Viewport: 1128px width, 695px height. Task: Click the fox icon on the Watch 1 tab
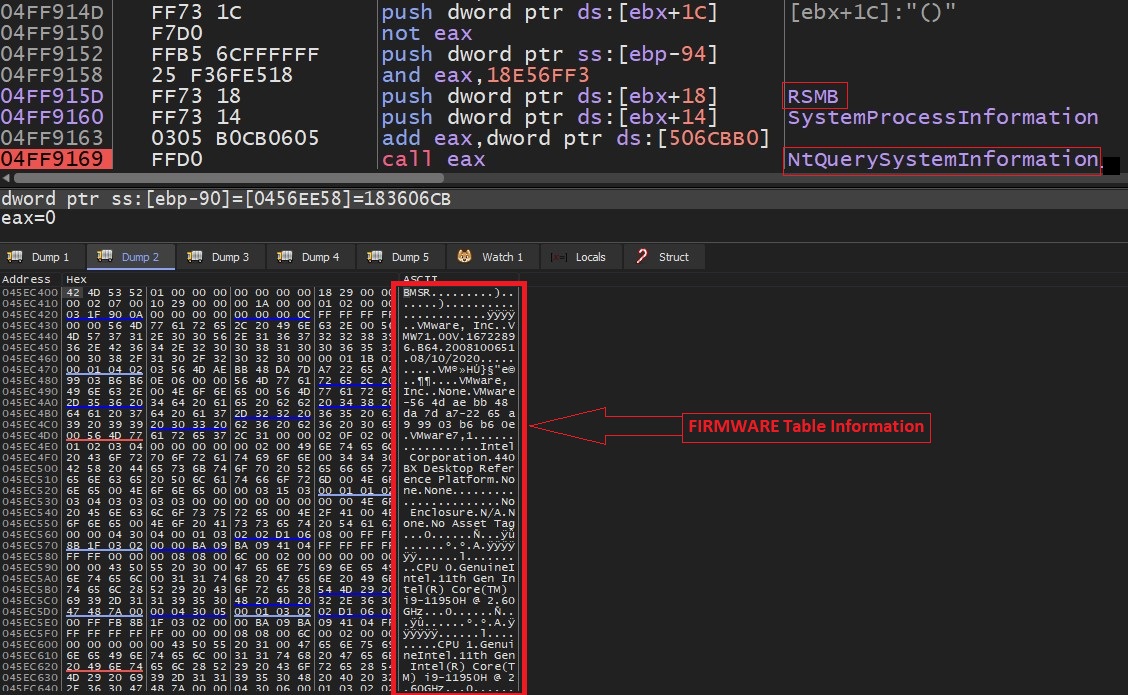pyautogui.click(x=461, y=256)
